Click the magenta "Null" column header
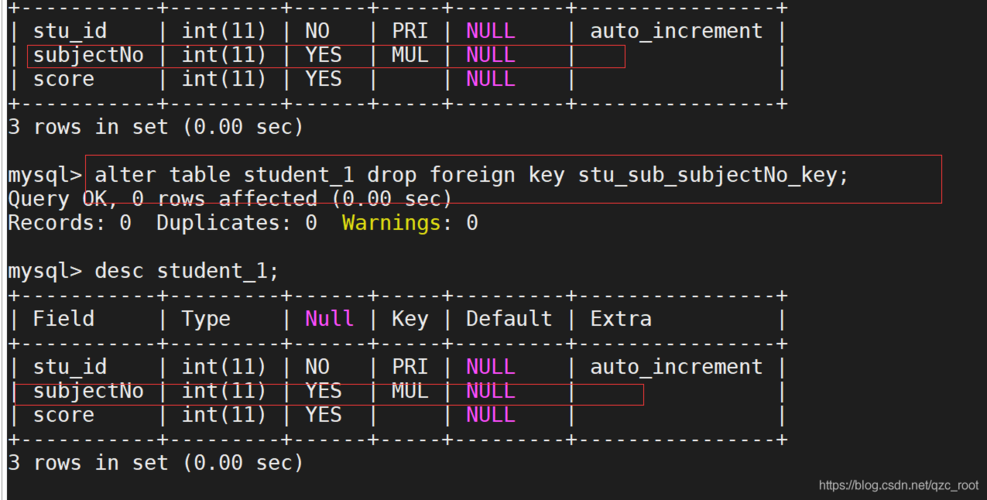The height and width of the screenshot is (500, 987). (x=329, y=319)
